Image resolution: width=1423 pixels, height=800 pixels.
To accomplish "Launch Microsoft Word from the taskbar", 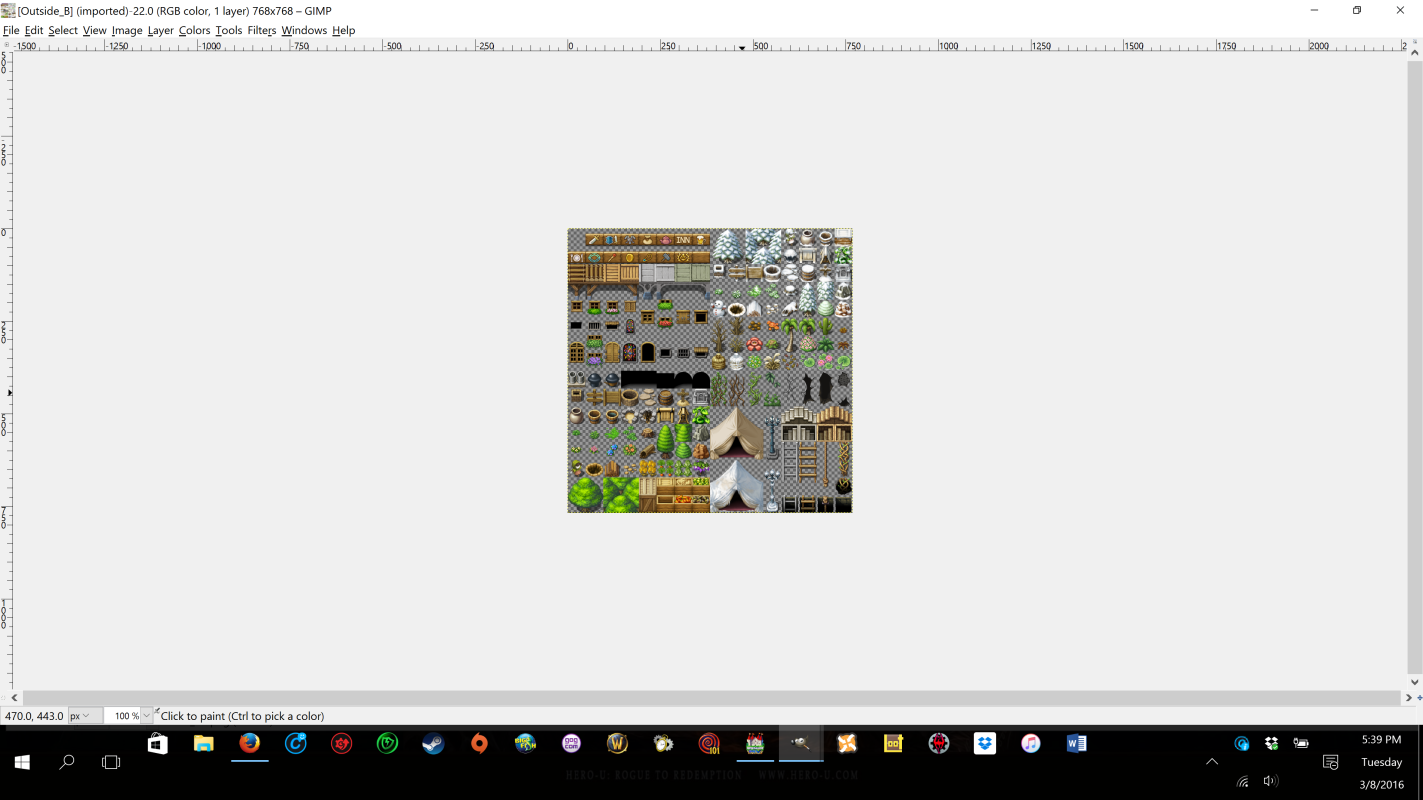I will pos(1077,744).
